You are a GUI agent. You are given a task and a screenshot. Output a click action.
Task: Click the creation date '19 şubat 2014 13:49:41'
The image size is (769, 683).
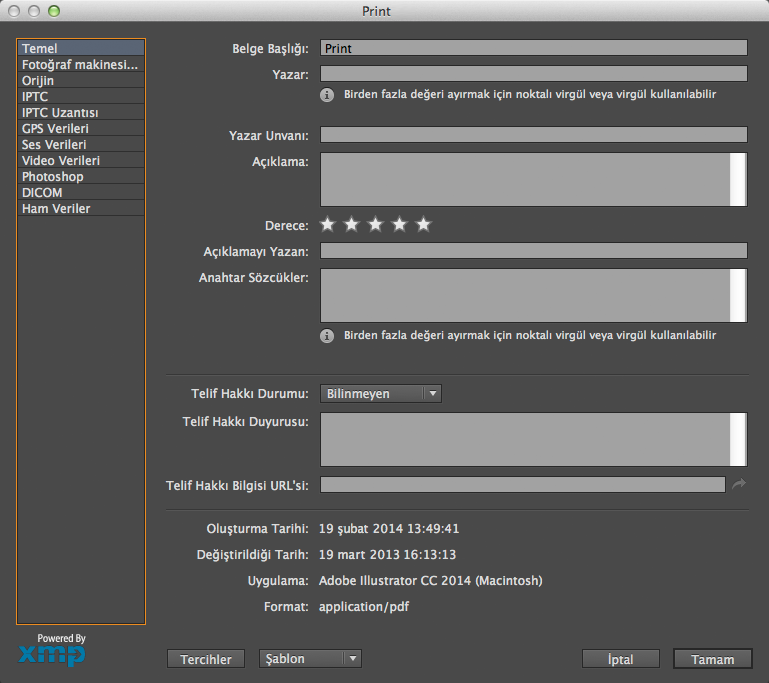click(389, 529)
